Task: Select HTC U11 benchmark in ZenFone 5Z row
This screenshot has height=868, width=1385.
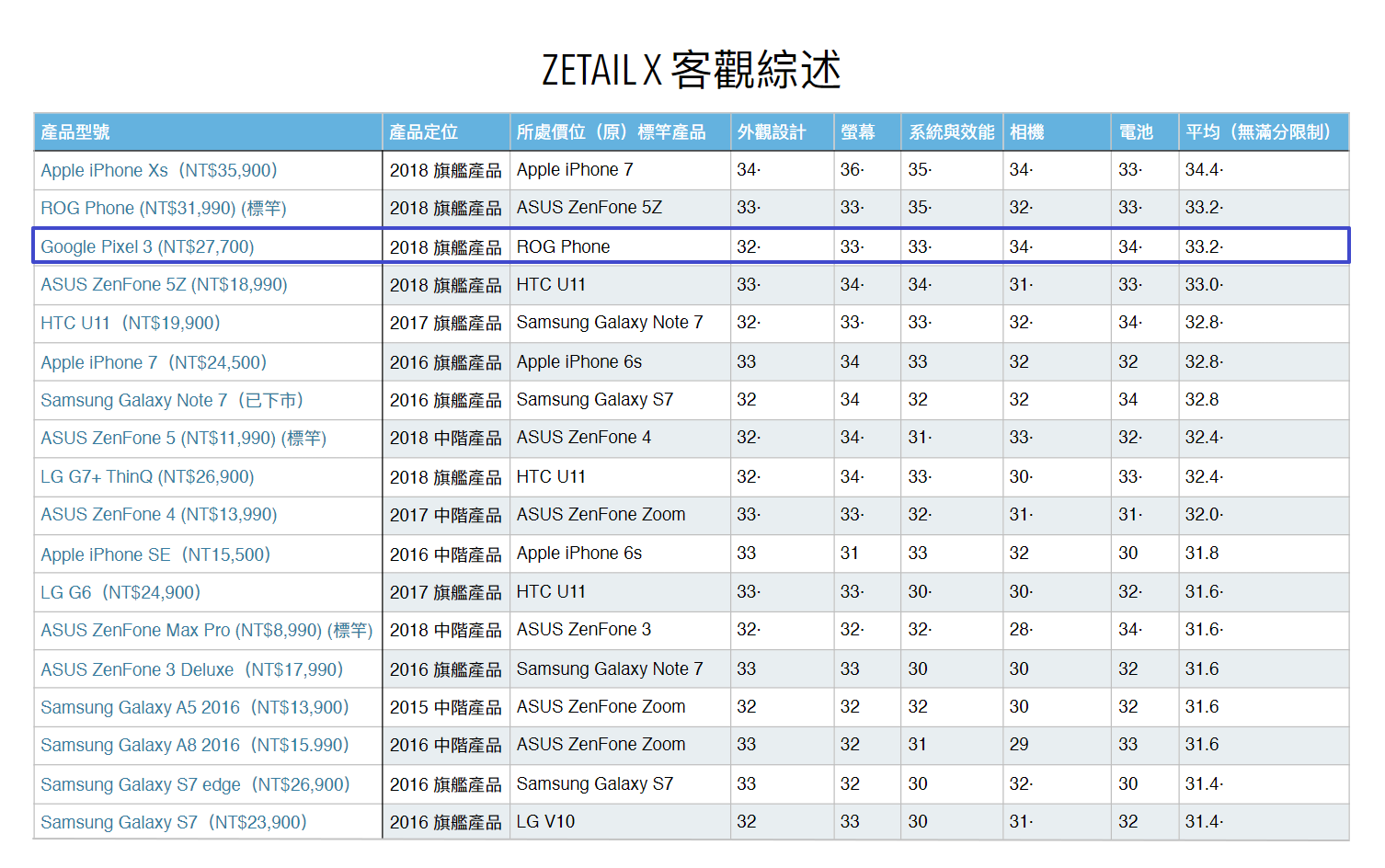Action: pyautogui.click(x=551, y=285)
